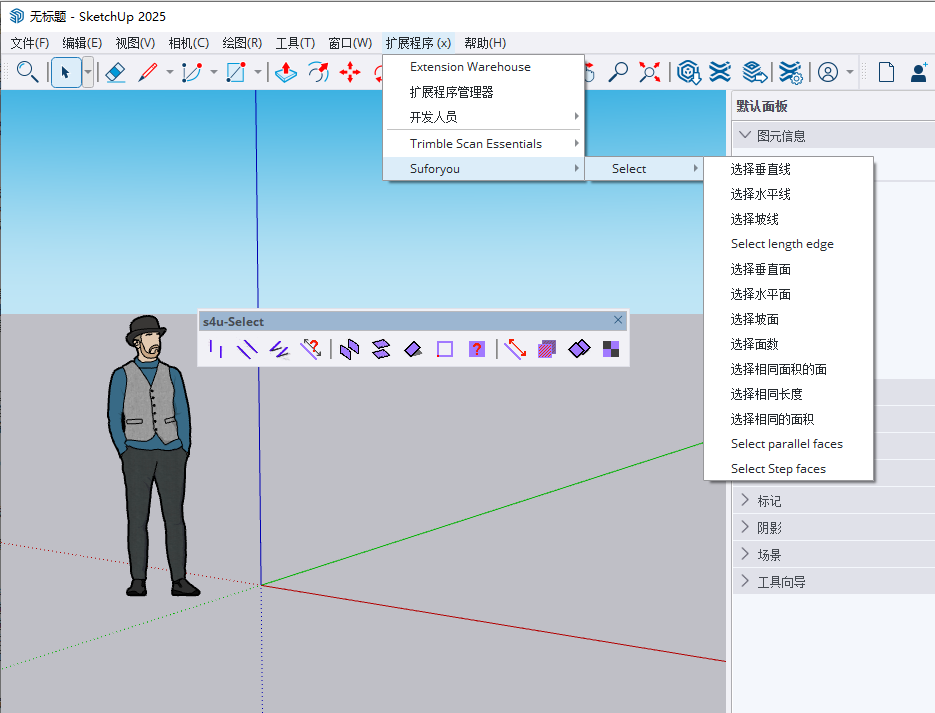Activate the Move tool with red arrows
The height and width of the screenshot is (713, 935).
[x=350, y=72]
